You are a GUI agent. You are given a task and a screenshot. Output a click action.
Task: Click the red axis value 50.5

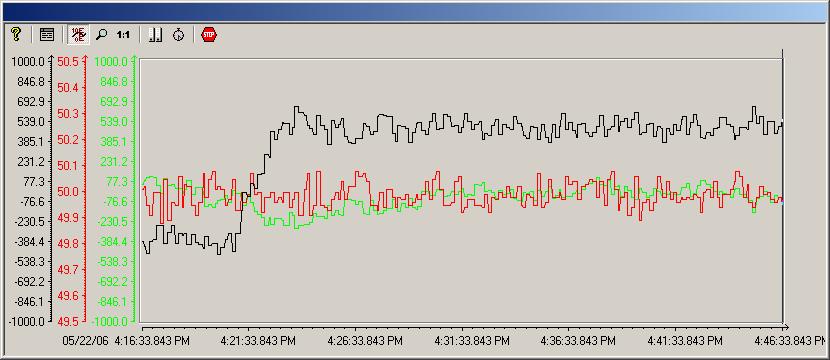[68, 61]
